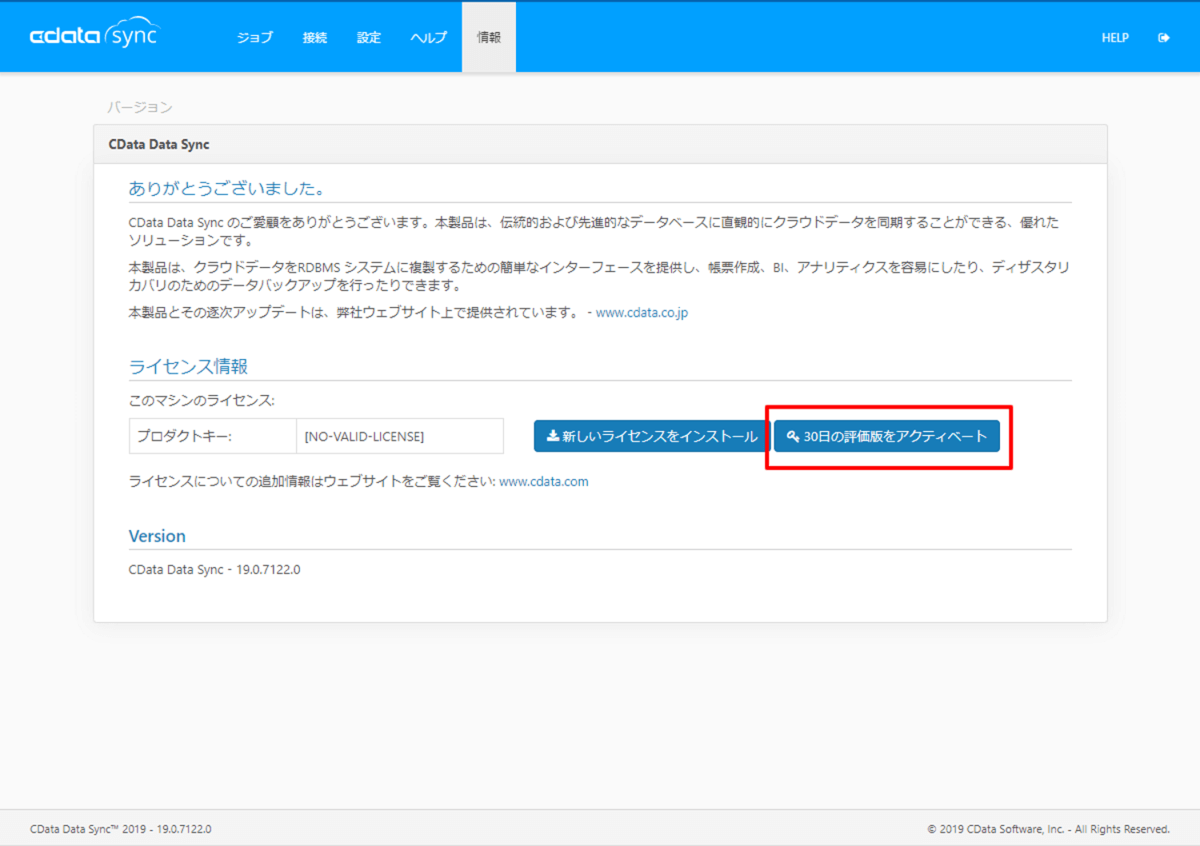Click the このマシンのライセンス label
The height and width of the screenshot is (846, 1200).
201,401
